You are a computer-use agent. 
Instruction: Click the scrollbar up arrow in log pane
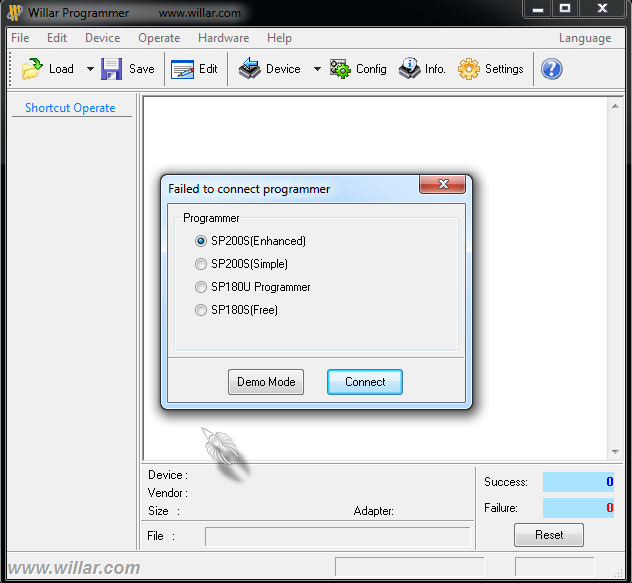(615, 106)
